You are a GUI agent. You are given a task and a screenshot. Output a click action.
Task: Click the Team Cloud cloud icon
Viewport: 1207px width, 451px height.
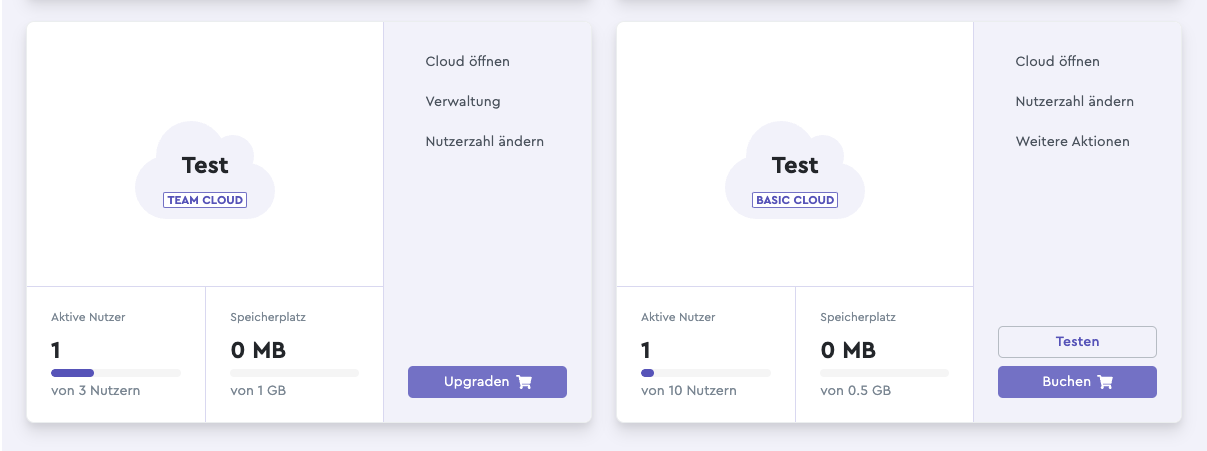coord(205,170)
